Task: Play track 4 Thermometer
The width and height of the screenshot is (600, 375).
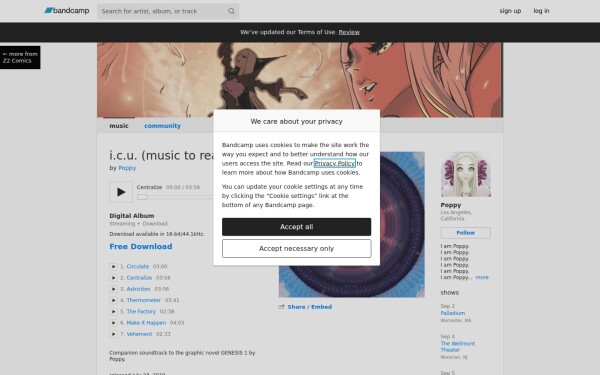Action: (114, 300)
